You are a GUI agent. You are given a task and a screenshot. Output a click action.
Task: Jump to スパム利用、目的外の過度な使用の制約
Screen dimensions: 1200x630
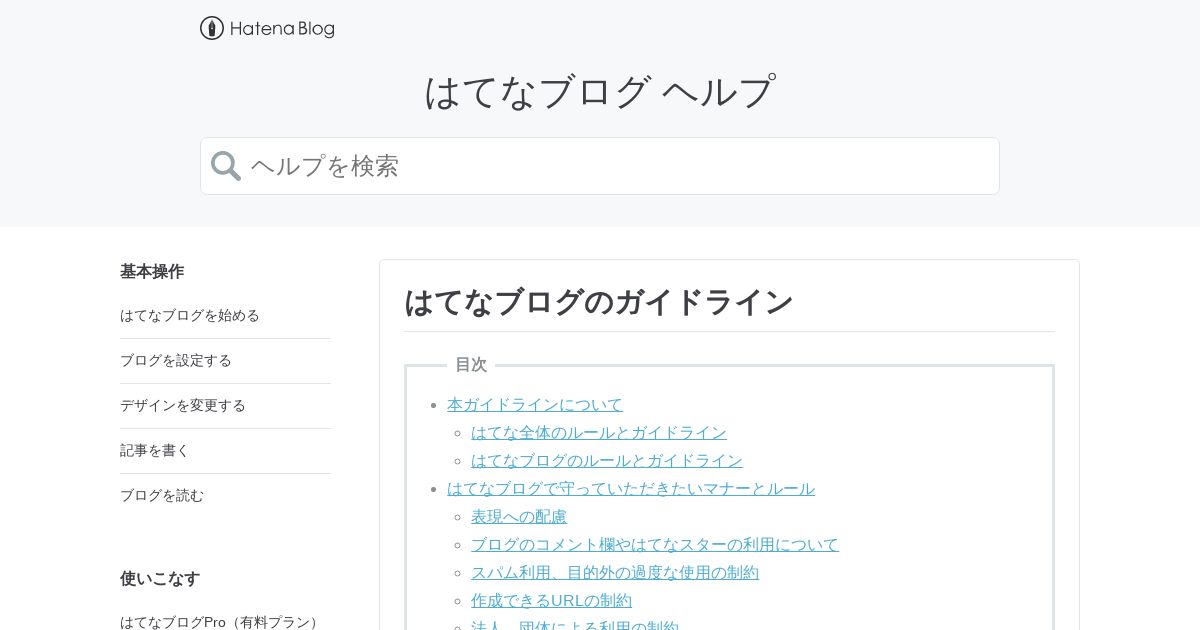coord(615,572)
